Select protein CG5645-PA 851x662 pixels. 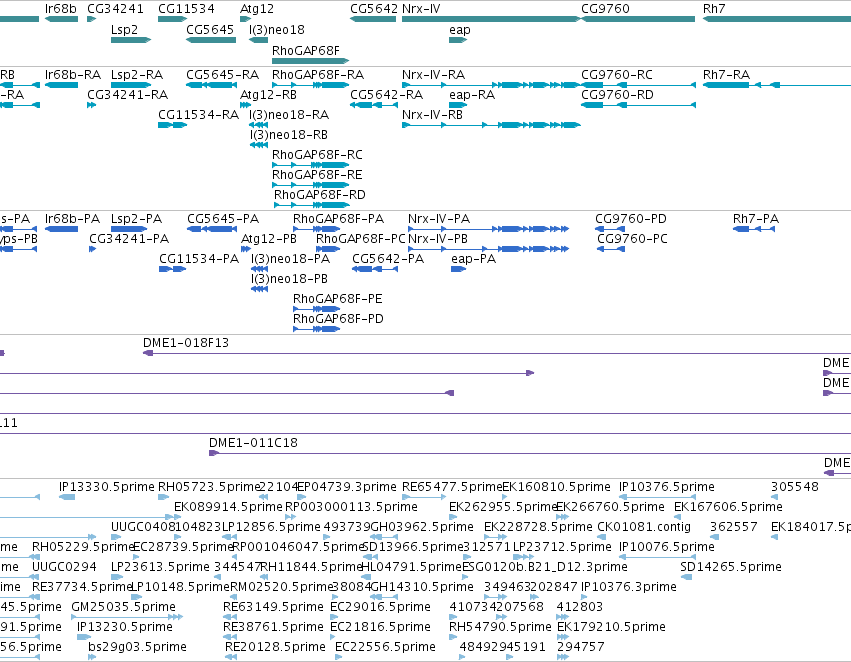[223, 219]
